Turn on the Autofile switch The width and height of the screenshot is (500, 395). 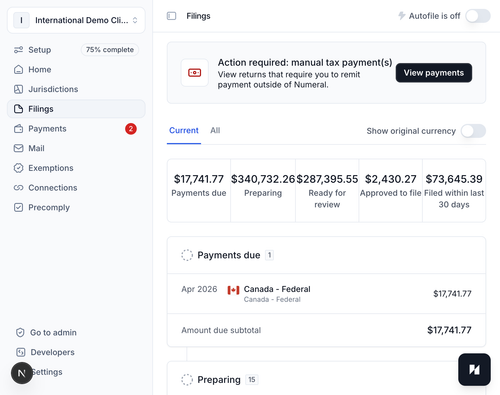point(478,16)
